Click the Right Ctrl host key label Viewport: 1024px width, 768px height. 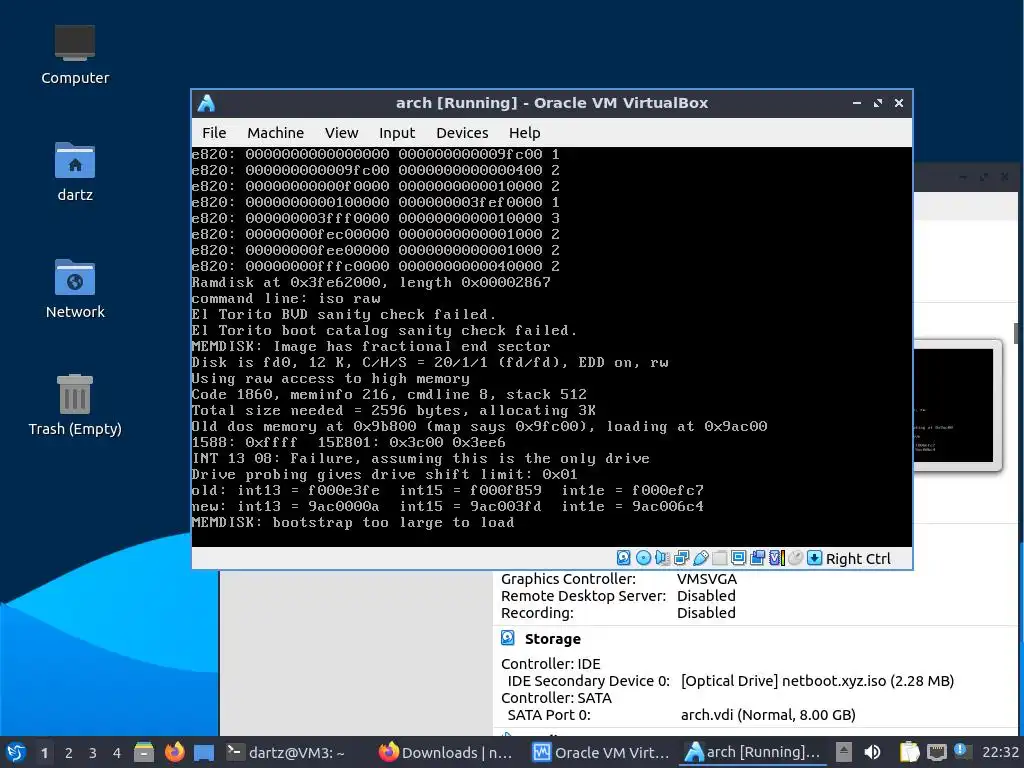[858, 559]
